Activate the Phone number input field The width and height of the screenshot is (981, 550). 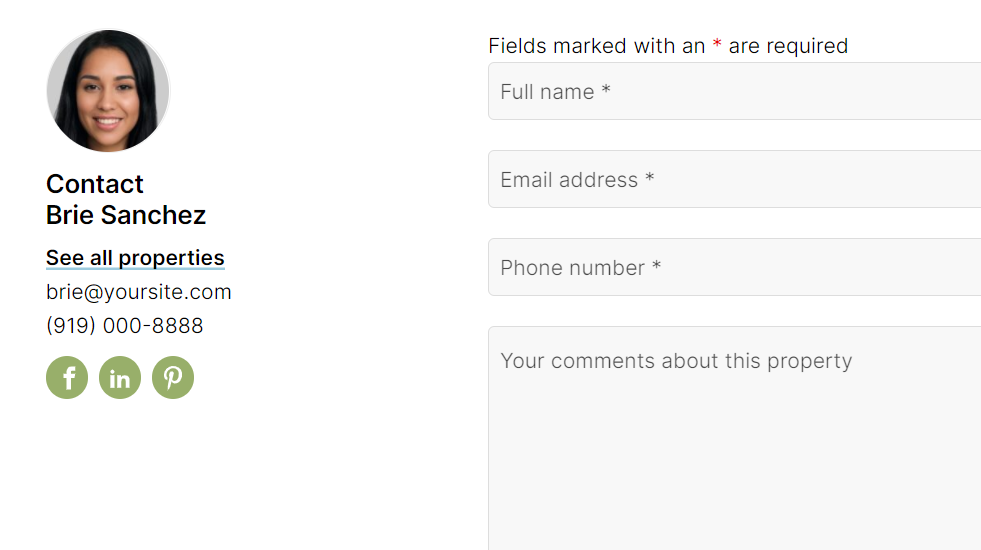click(x=734, y=267)
